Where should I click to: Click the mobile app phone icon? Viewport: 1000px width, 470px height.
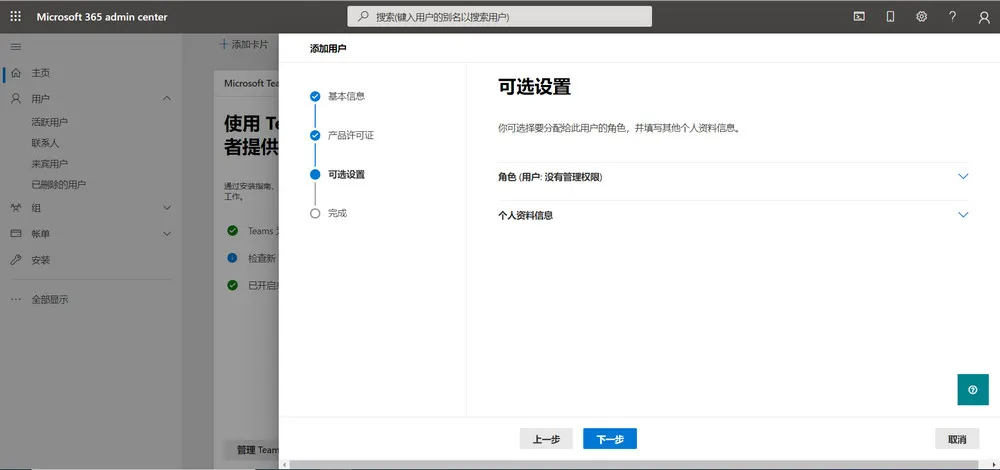(890, 17)
